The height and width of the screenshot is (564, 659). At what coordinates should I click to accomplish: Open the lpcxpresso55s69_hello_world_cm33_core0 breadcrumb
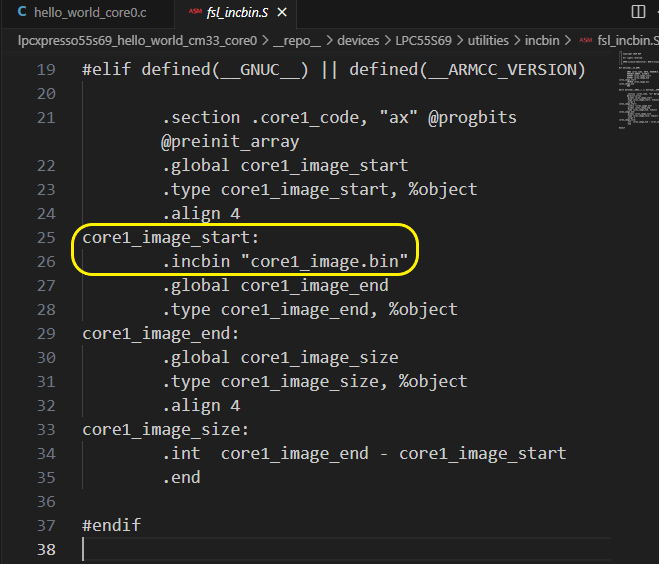click(137, 40)
